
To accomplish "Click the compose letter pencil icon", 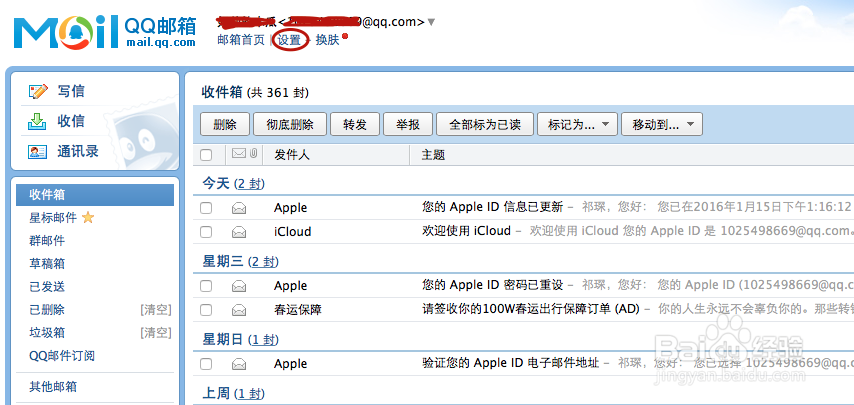I will 38,91.
